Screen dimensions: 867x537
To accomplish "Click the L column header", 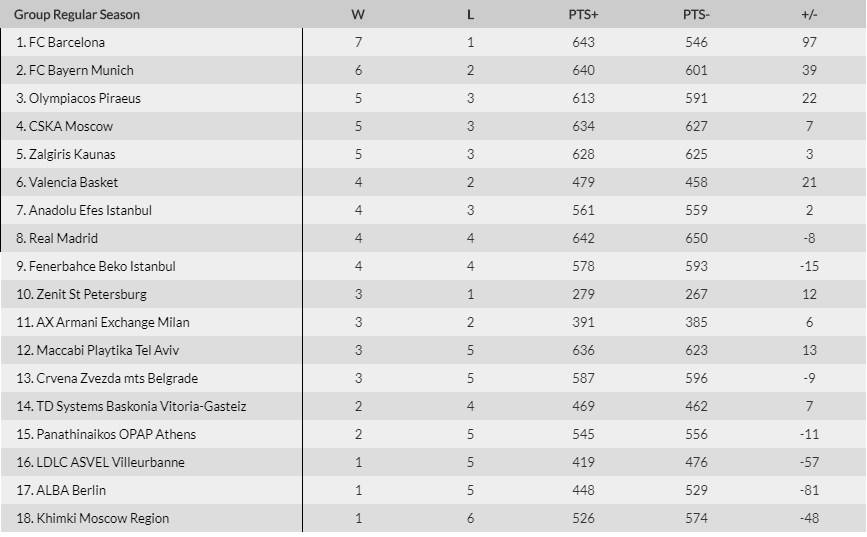I will point(470,14).
